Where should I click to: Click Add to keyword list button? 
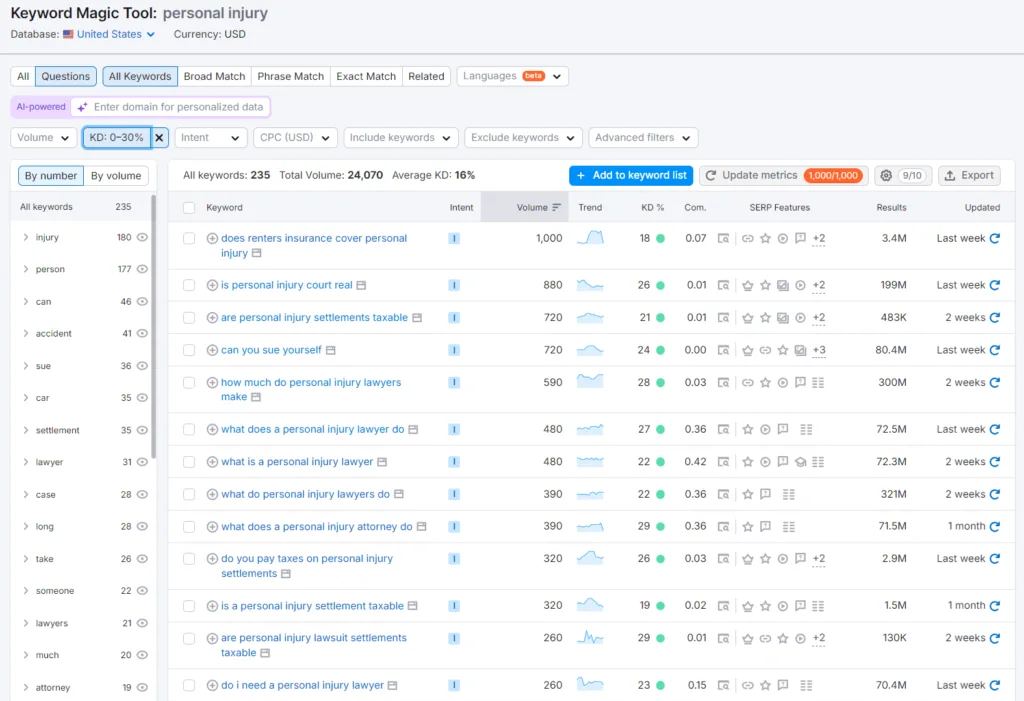click(631, 175)
